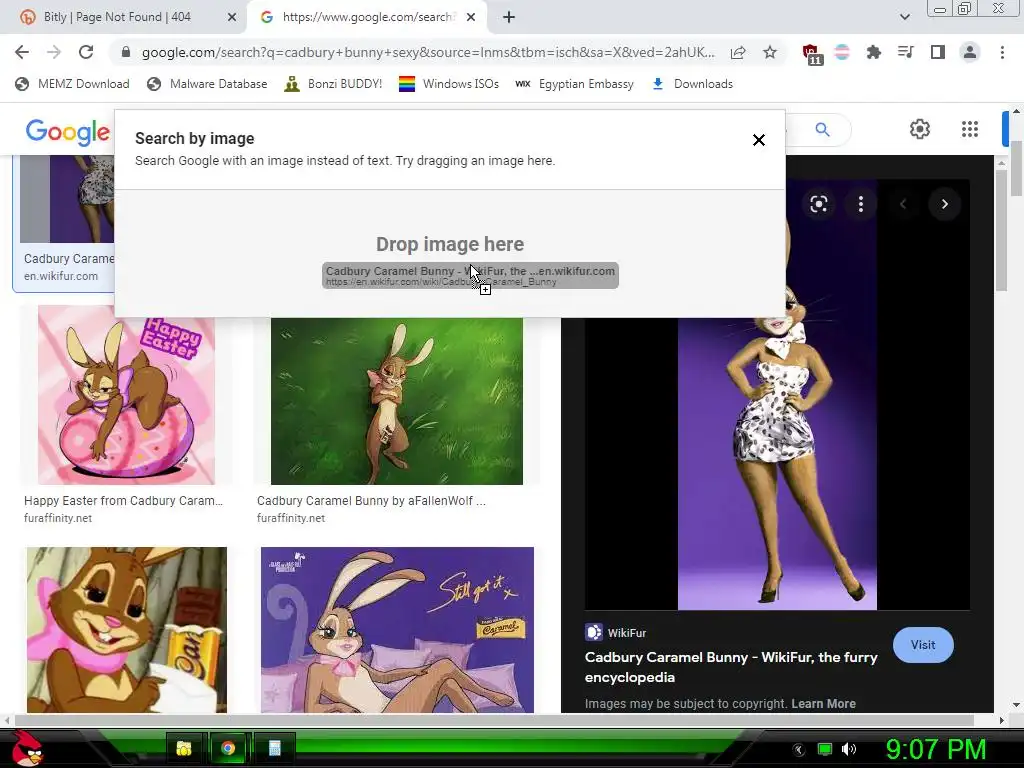Go to the previous image in preview
The image size is (1024, 768).
pyautogui.click(x=903, y=204)
